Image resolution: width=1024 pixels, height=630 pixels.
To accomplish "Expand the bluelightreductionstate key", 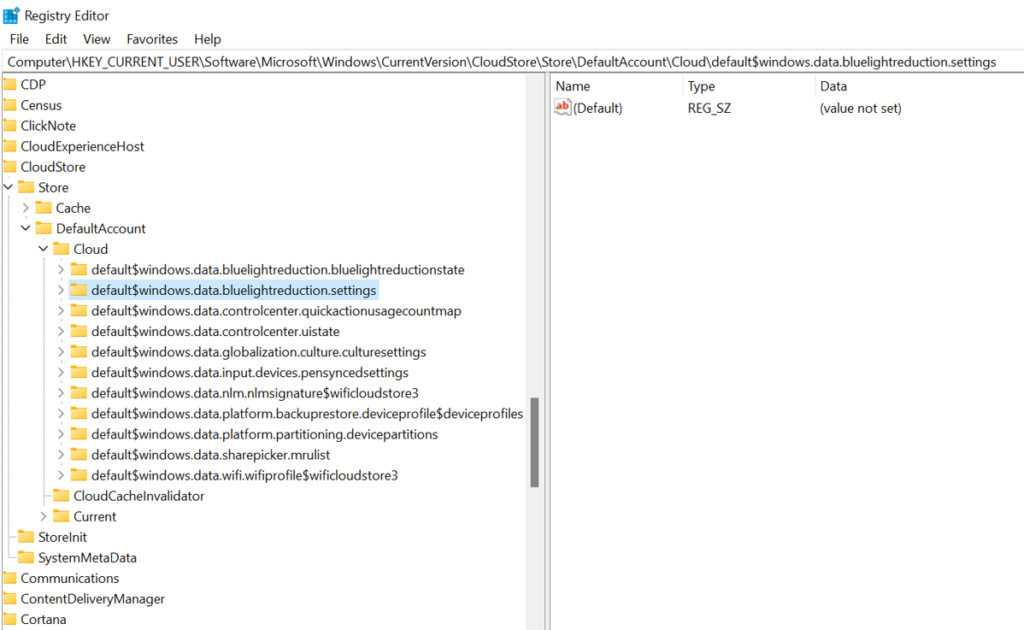I will [61, 270].
